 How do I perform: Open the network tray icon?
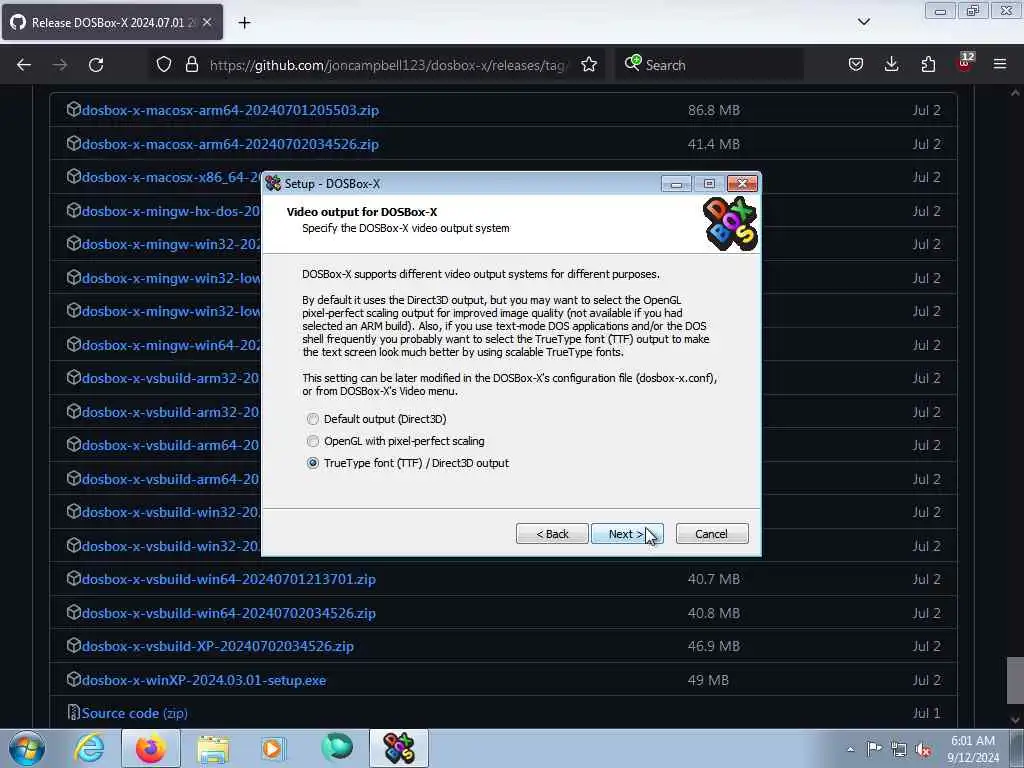tap(899, 750)
